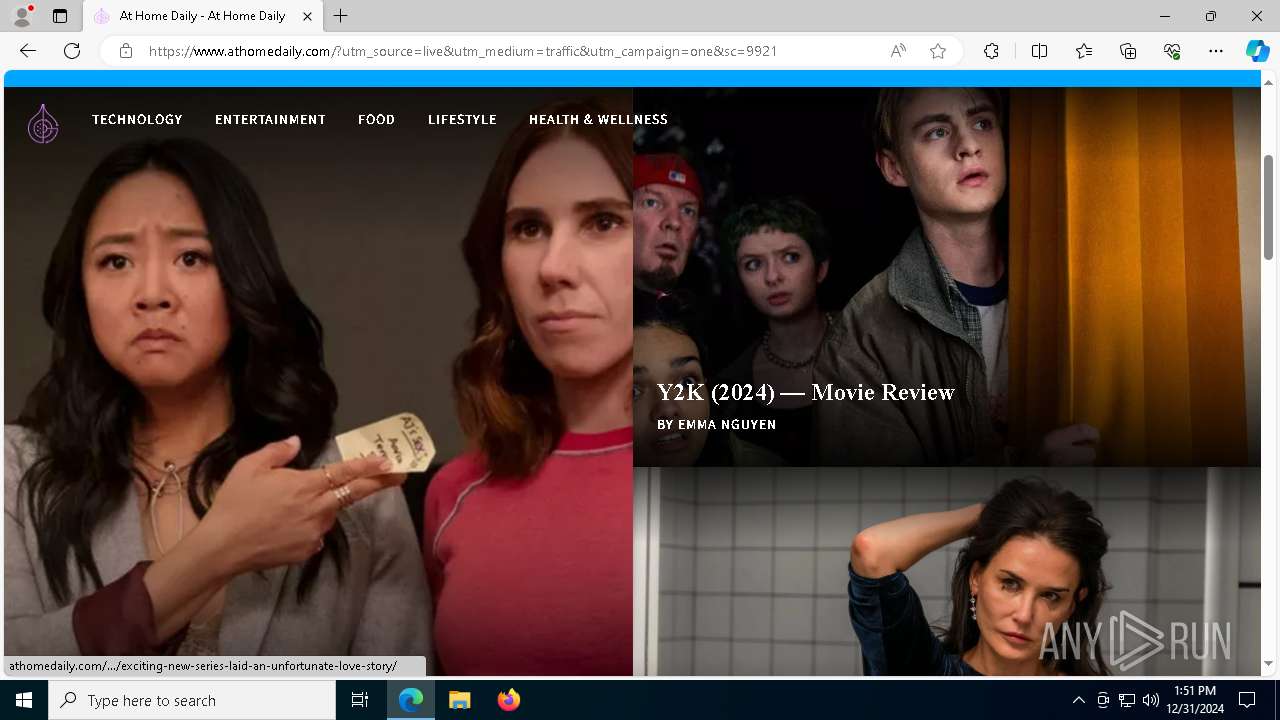Open the Windows Start menu
This screenshot has width=1280, height=720.
tap(24, 700)
